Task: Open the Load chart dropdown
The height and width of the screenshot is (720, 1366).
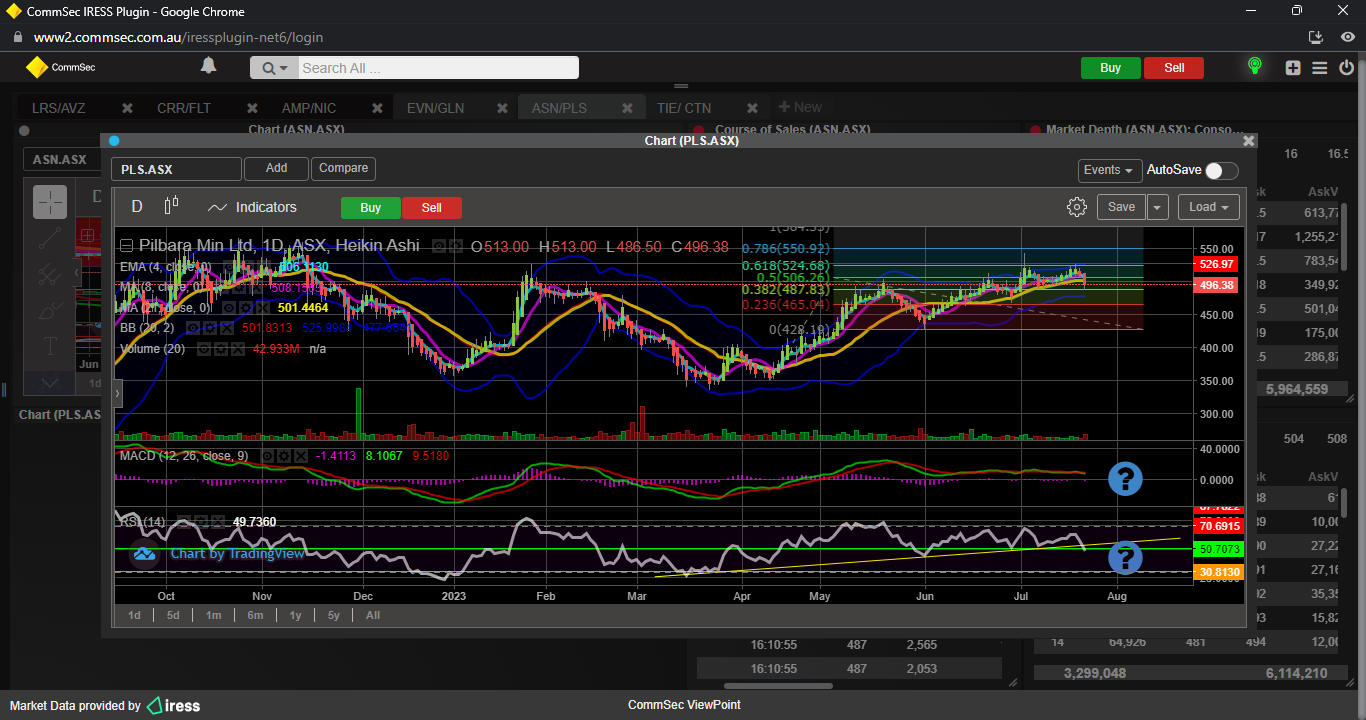Action: (1209, 207)
